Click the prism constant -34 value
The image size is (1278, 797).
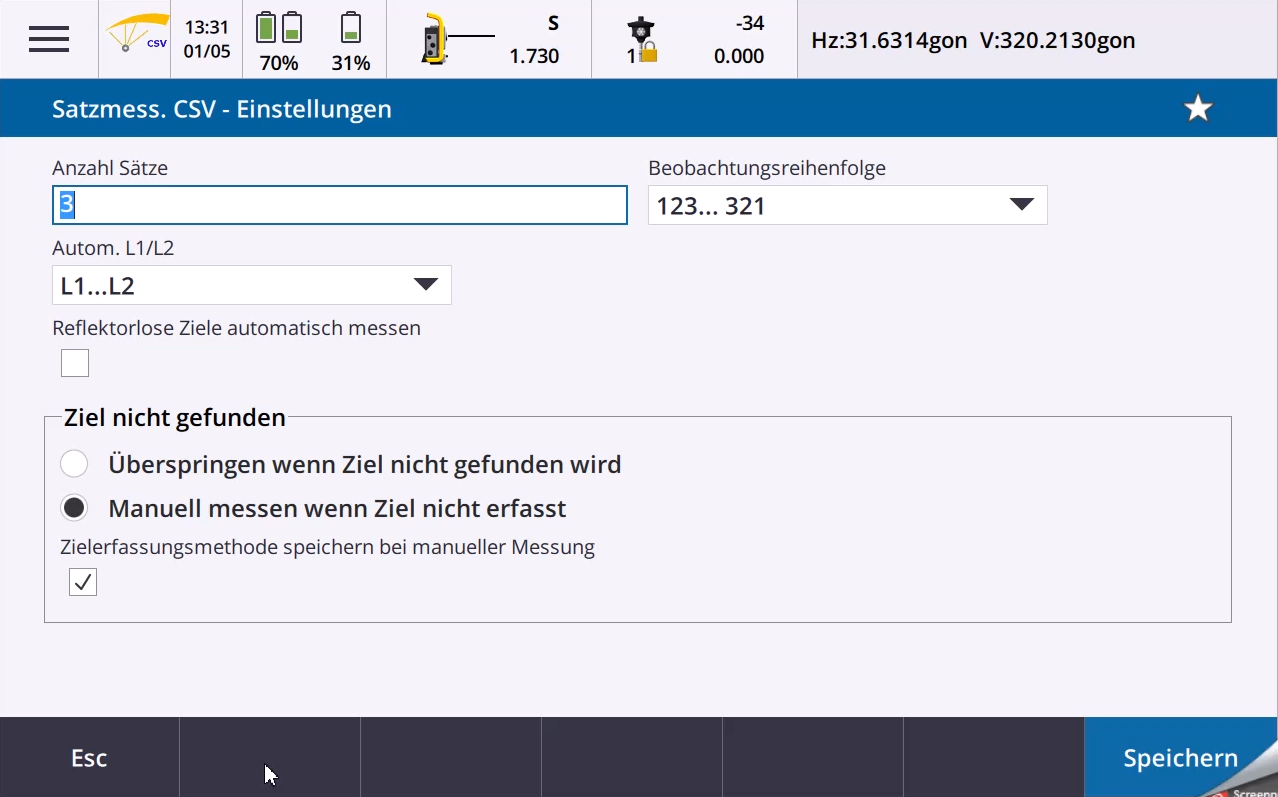(x=749, y=24)
